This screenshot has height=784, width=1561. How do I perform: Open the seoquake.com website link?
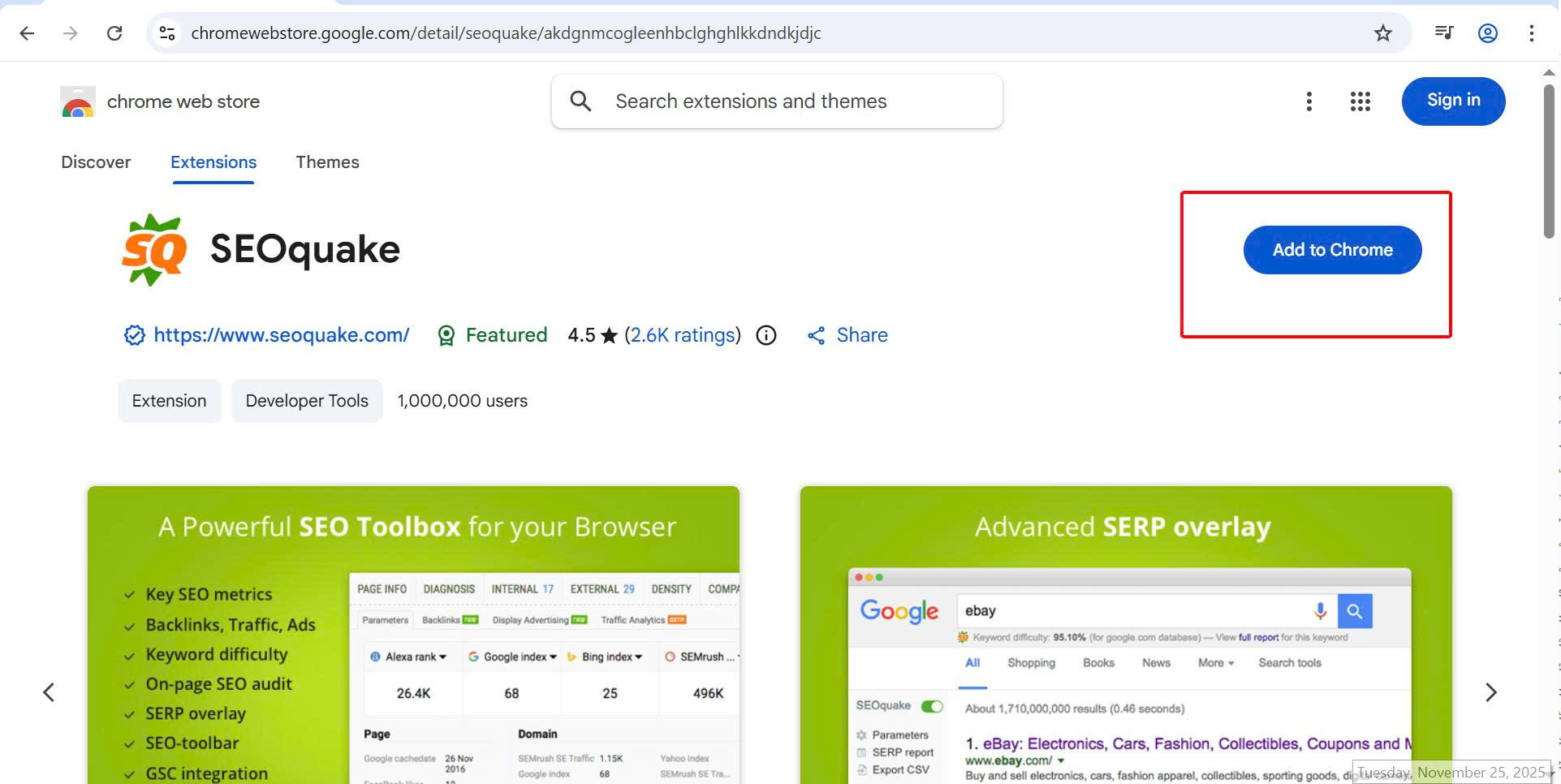[281, 335]
